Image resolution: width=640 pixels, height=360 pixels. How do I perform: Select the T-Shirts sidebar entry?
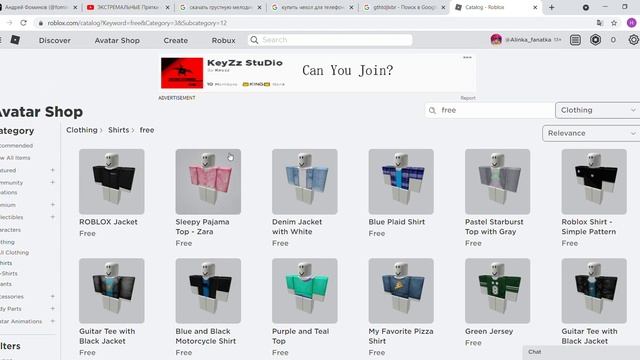[9, 273]
